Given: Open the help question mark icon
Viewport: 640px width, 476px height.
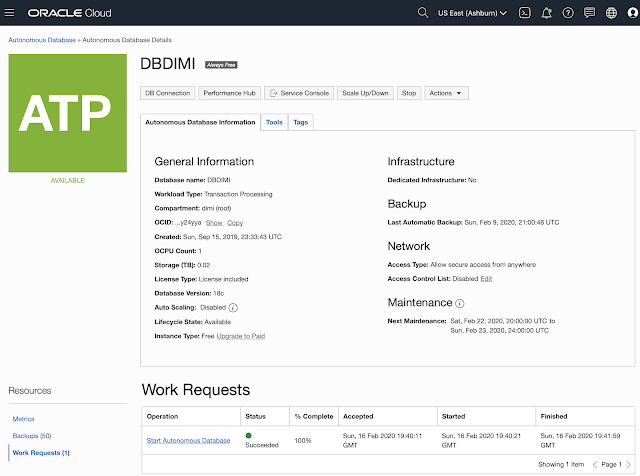Looking at the screenshot, I should coord(568,13).
